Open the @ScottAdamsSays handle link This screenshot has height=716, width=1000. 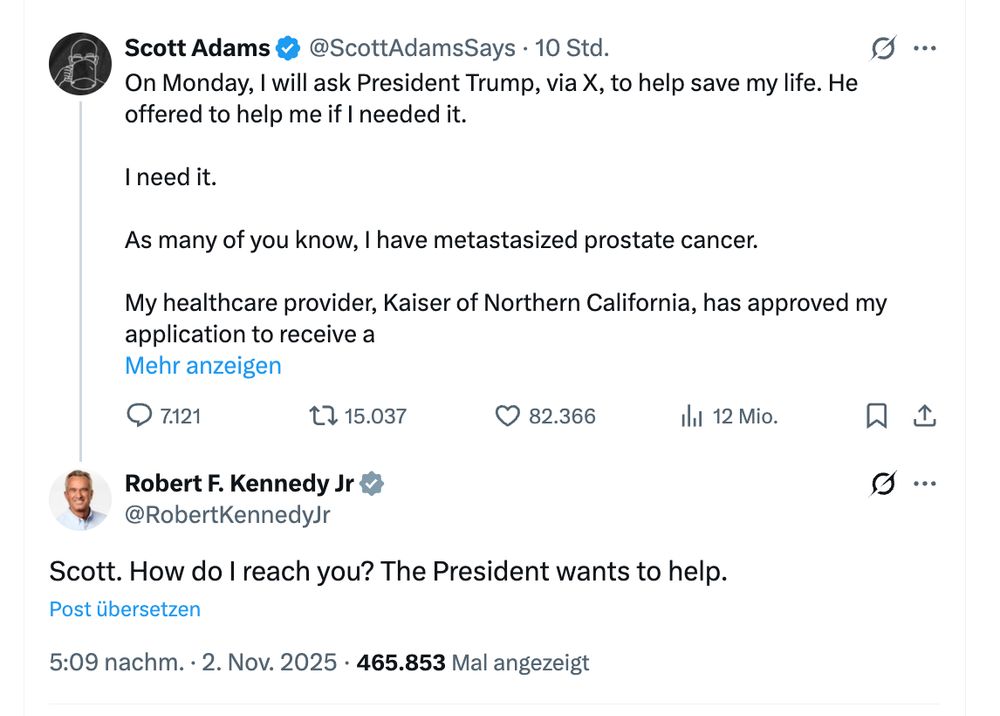[412, 48]
